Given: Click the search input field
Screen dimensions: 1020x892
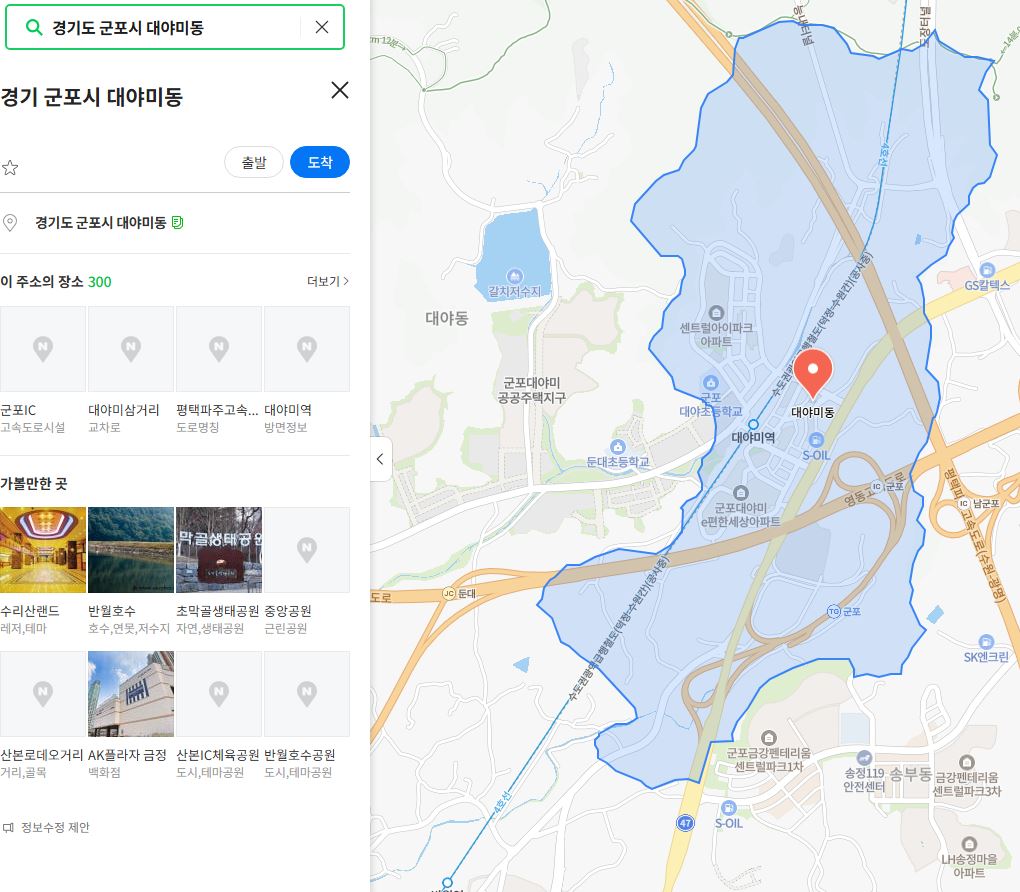Looking at the screenshot, I should tap(174, 27).
